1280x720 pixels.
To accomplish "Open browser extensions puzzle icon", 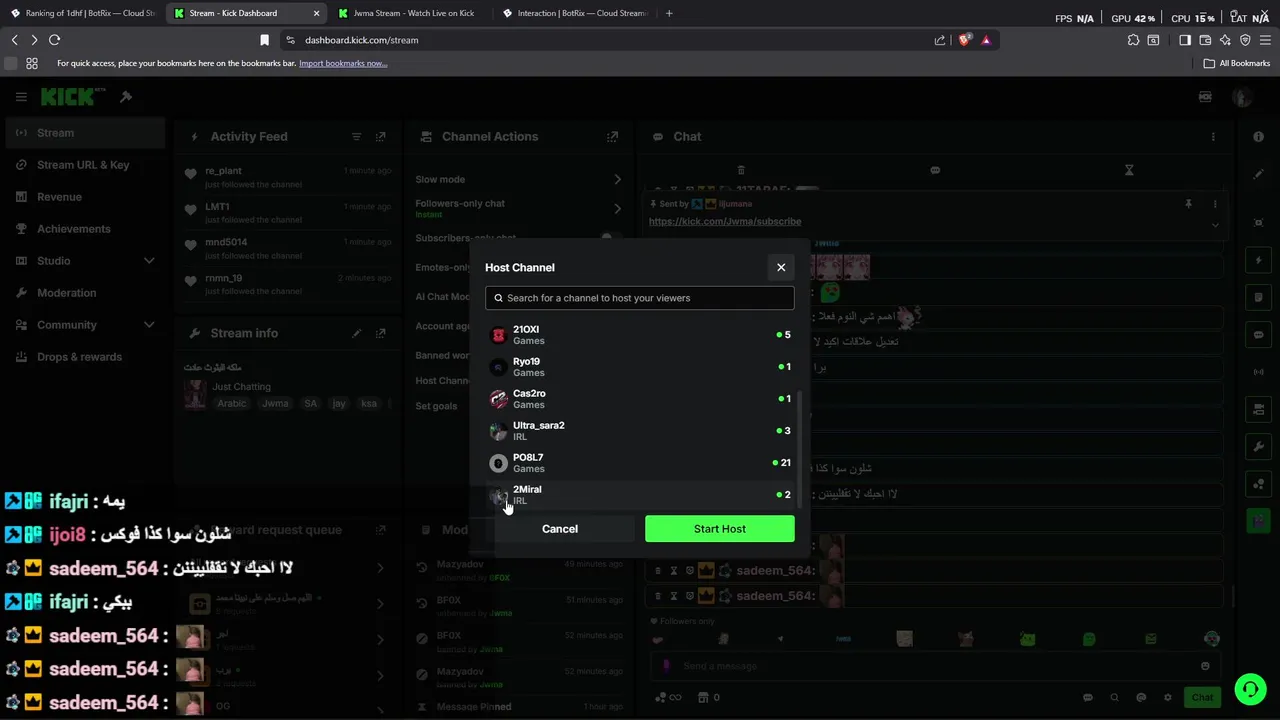I will point(1132,40).
